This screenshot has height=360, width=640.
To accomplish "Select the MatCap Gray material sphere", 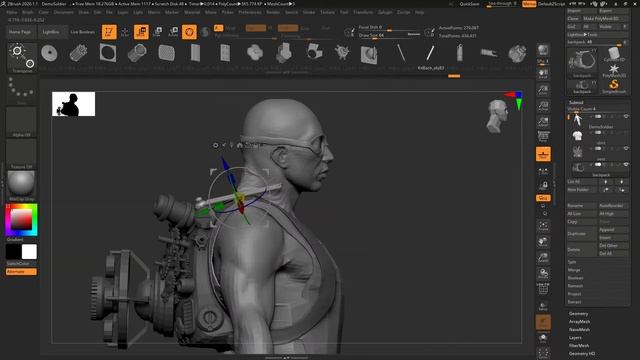I will point(21,184).
